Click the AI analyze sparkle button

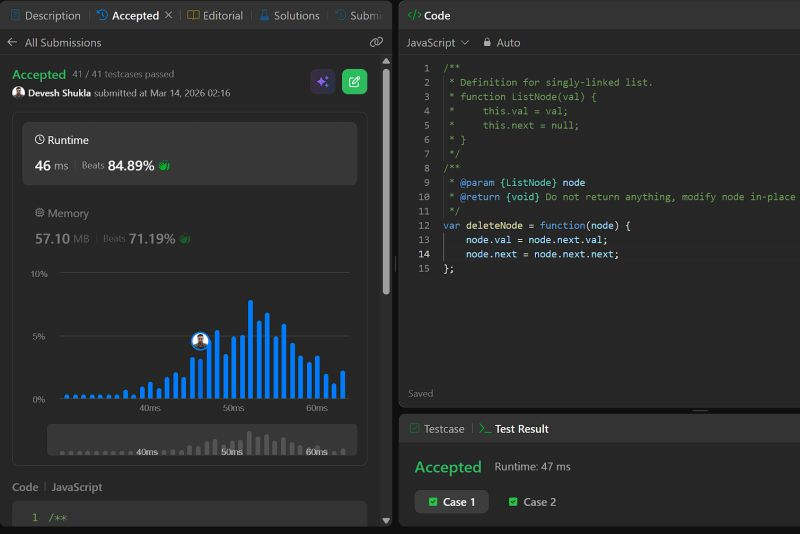click(322, 82)
